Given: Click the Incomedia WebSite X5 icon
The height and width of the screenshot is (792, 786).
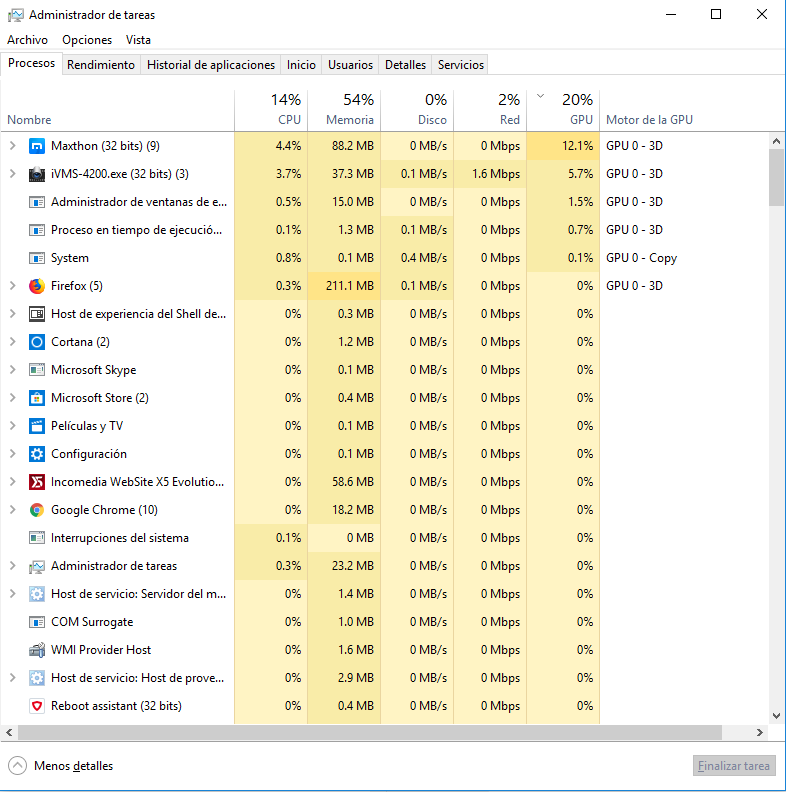Looking at the screenshot, I should [x=37, y=482].
